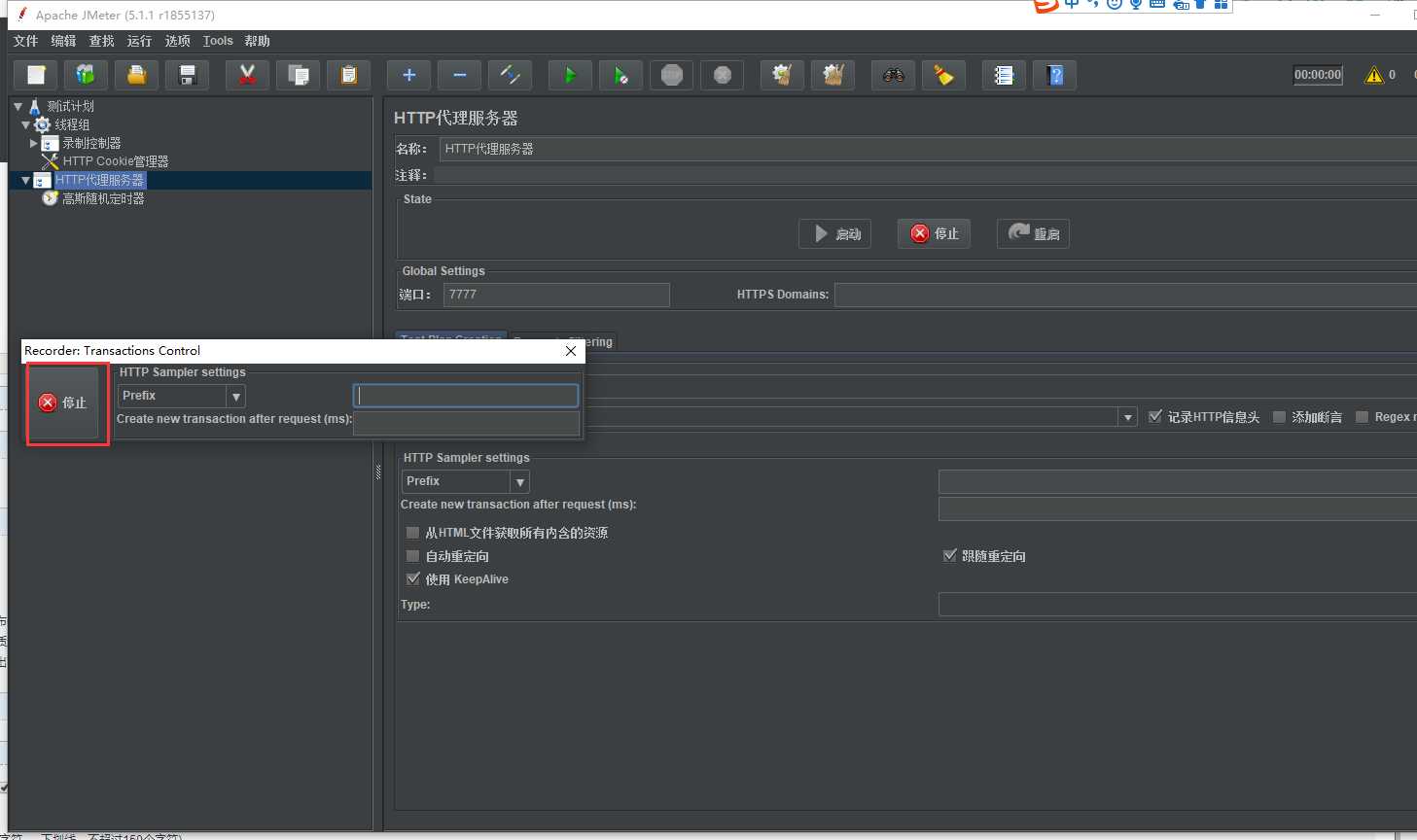
Task: Start the test with green play icon
Action: point(570,75)
